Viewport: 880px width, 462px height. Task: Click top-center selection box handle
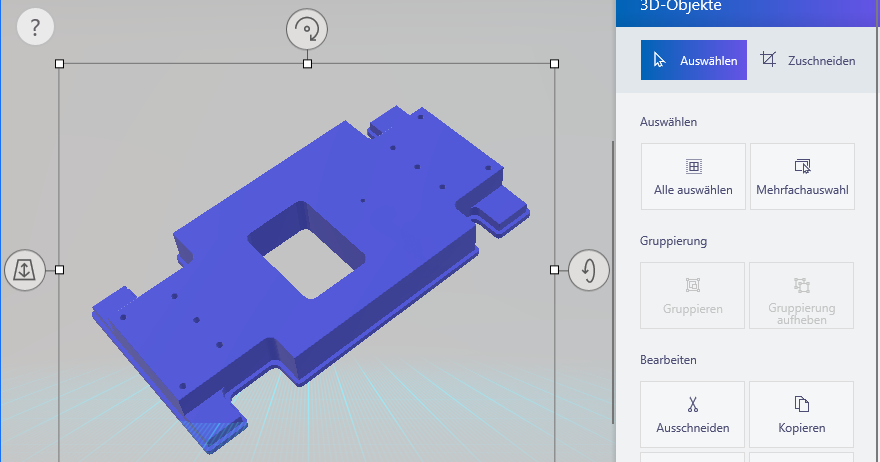[x=307, y=64]
